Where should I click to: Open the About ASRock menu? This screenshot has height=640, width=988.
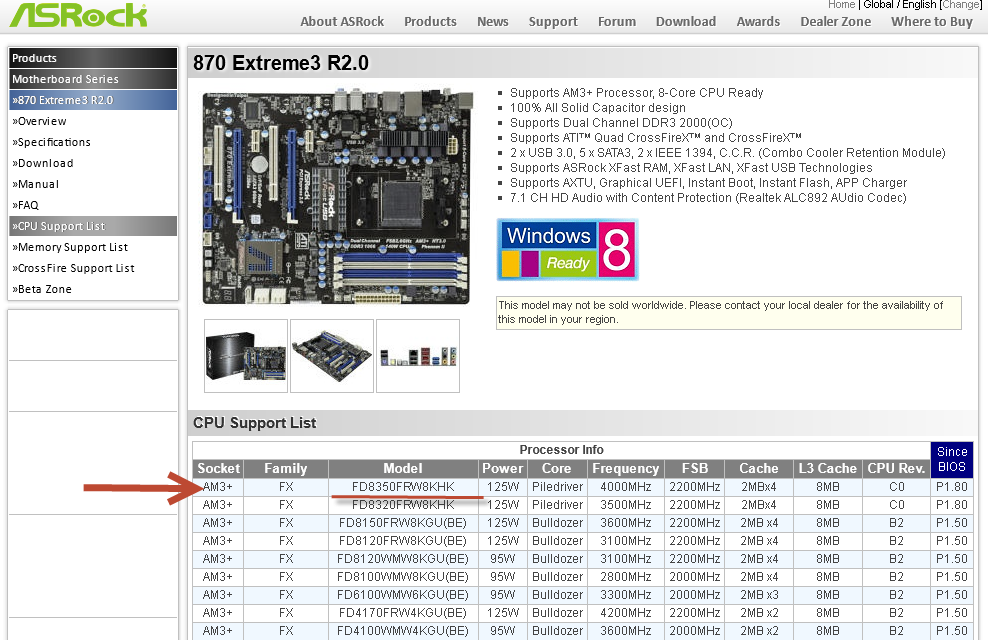[342, 21]
